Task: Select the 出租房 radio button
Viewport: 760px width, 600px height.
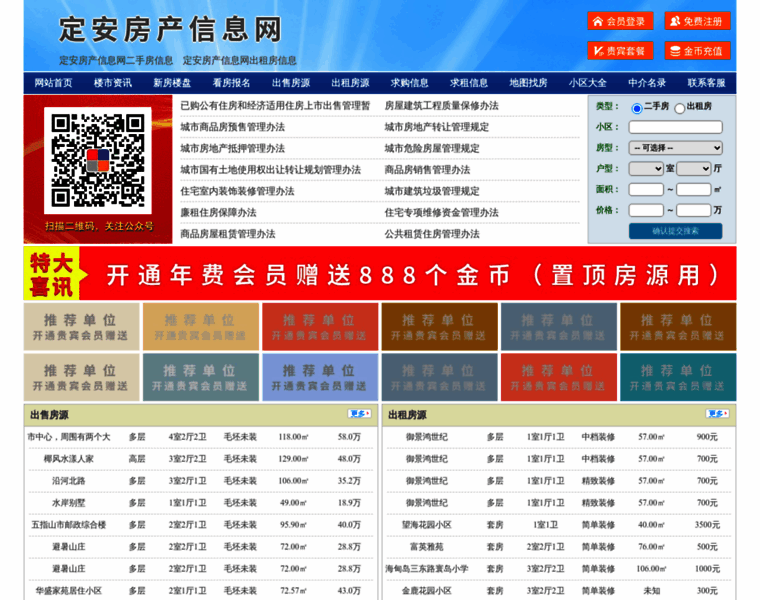Action: coord(680,108)
